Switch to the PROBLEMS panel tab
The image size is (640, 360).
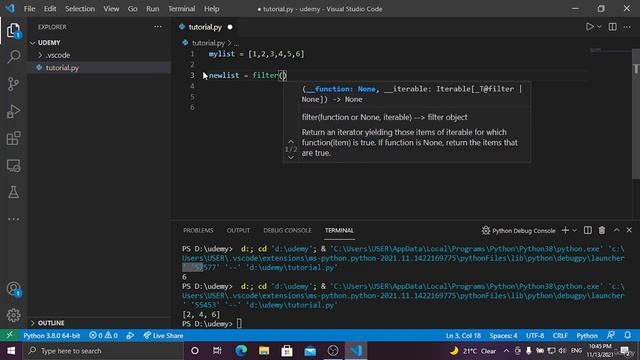point(198,231)
